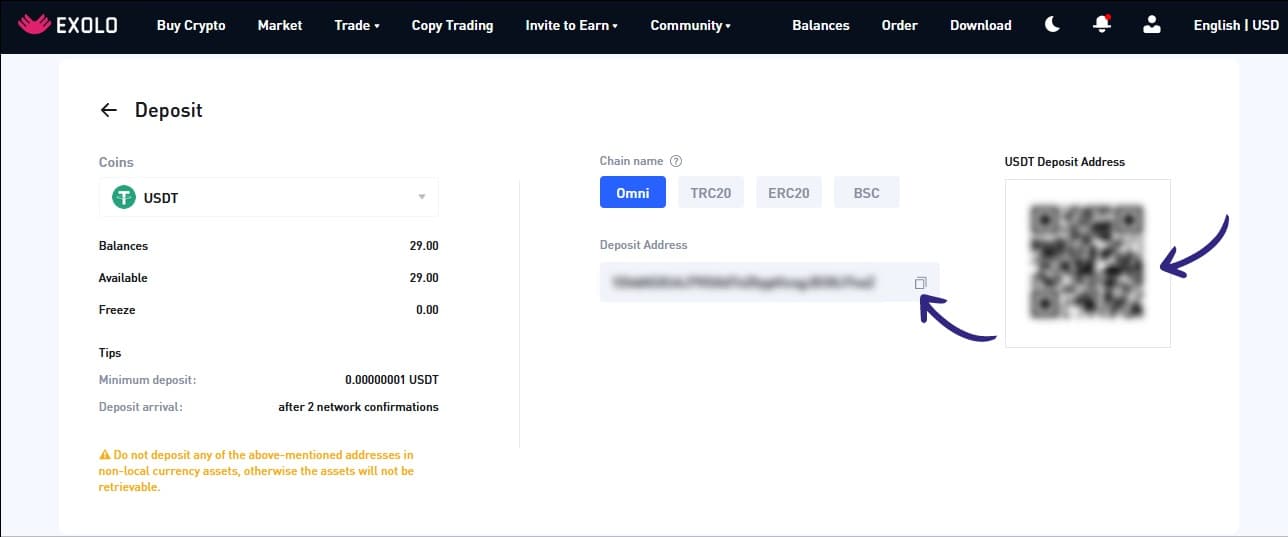
Task: Open the Buy Crypto menu
Action: point(191,25)
